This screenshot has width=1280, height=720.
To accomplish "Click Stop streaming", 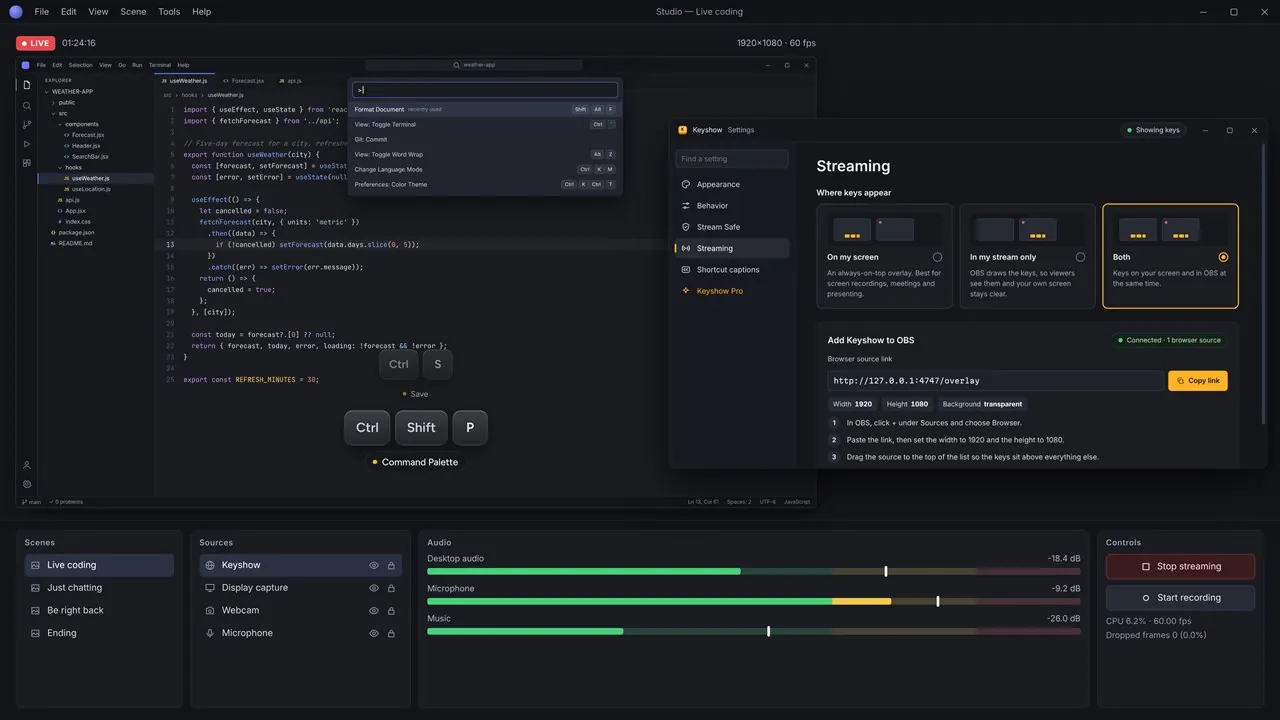I will [1180, 566].
